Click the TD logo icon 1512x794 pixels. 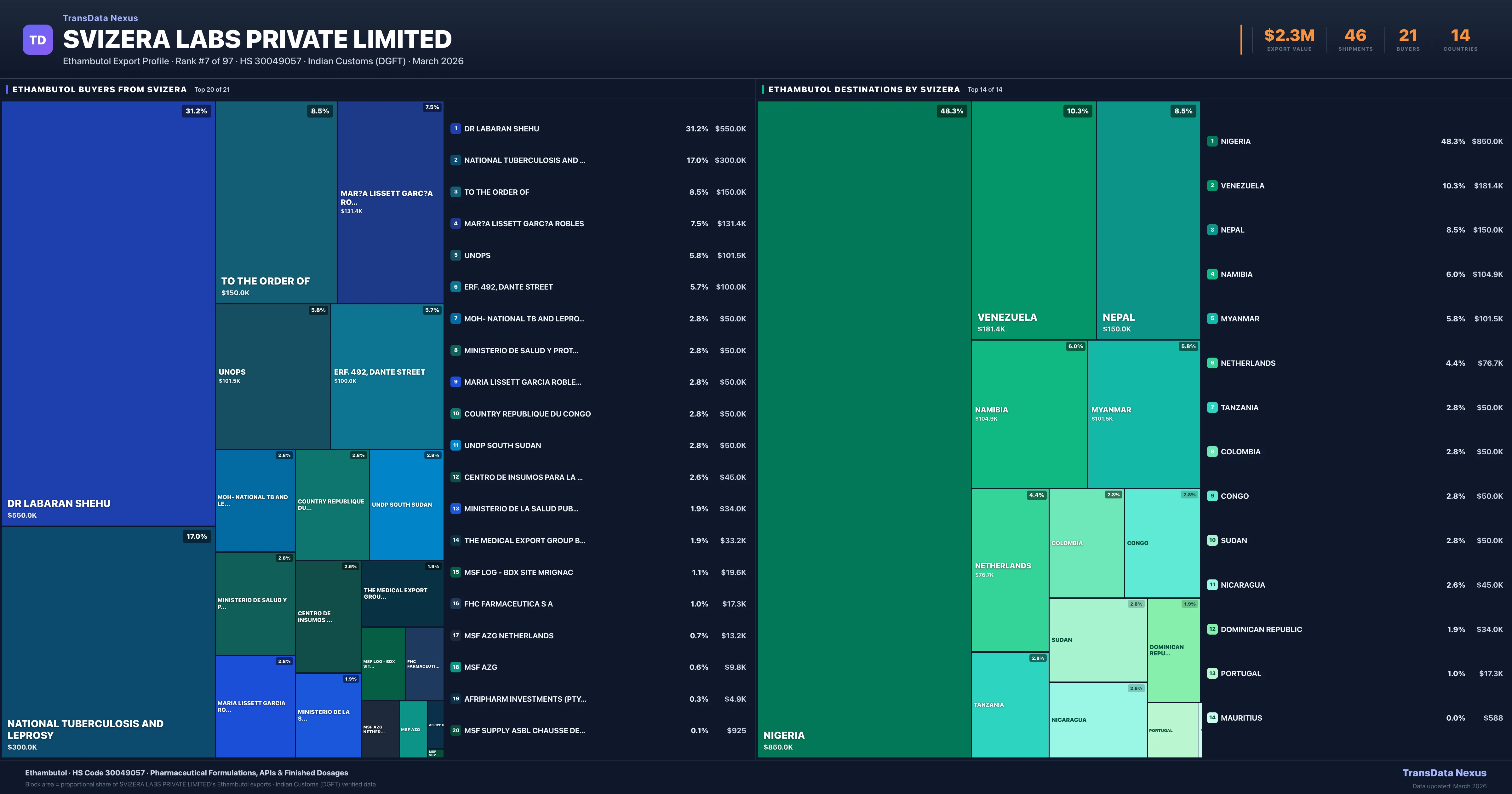pos(37,39)
